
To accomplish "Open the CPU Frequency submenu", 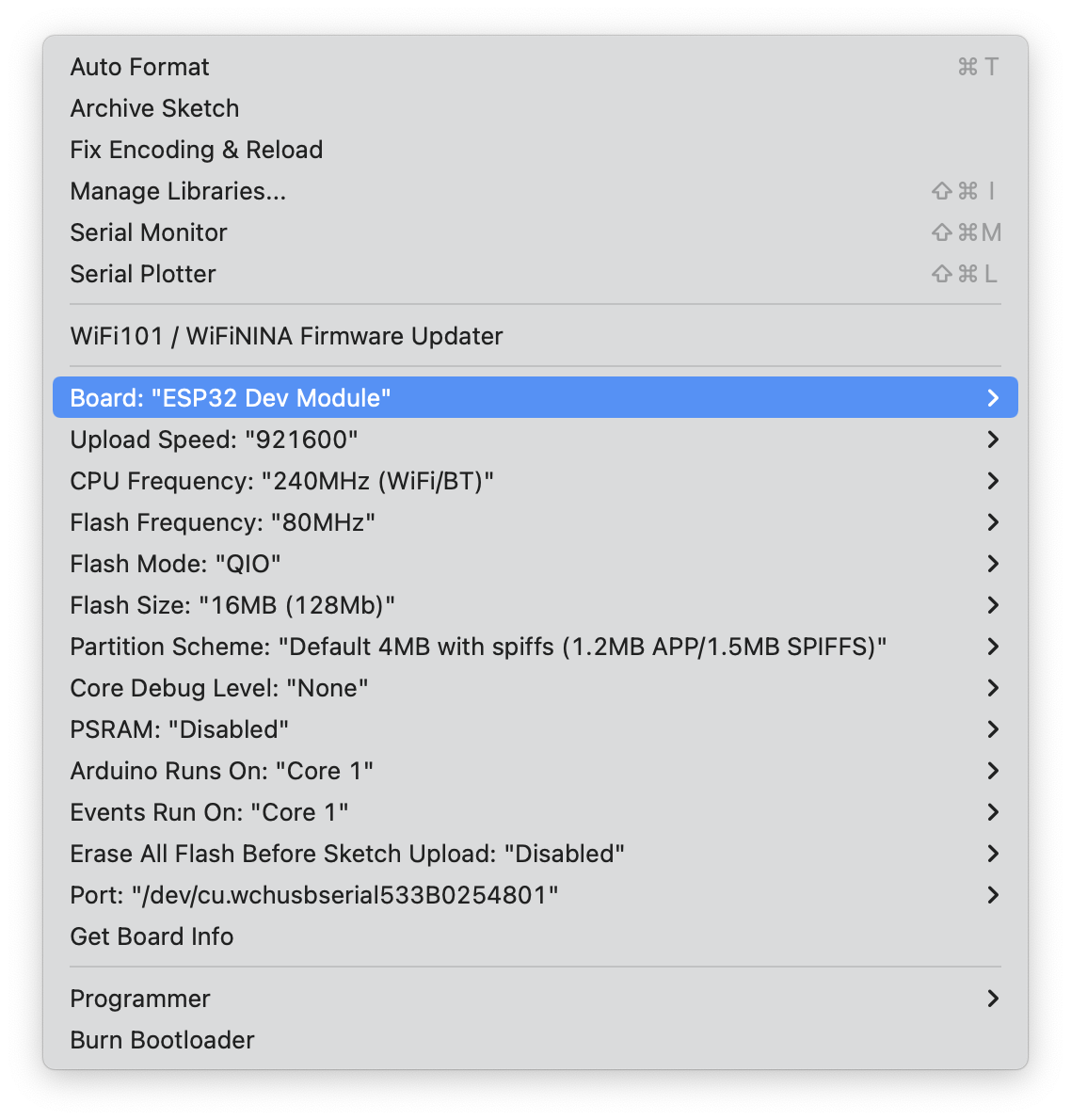I will 282,481.
